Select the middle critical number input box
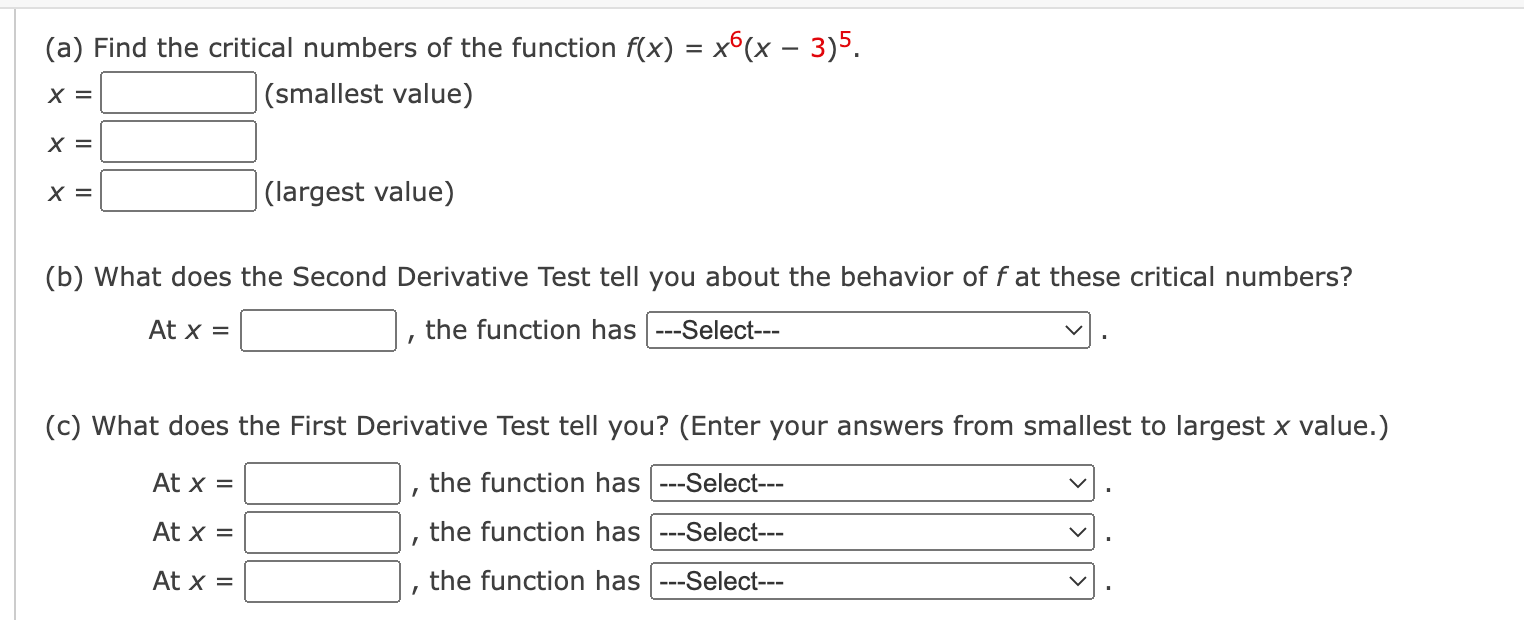Viewport: 1524px width, 620px height. pyautogui.click(x=179, y=142)
